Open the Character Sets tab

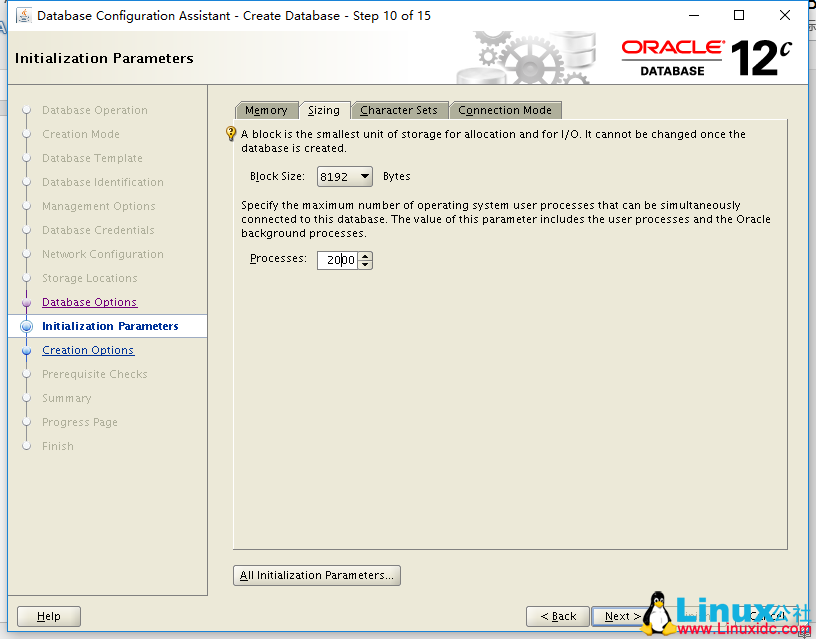click(x=400, y=110)
